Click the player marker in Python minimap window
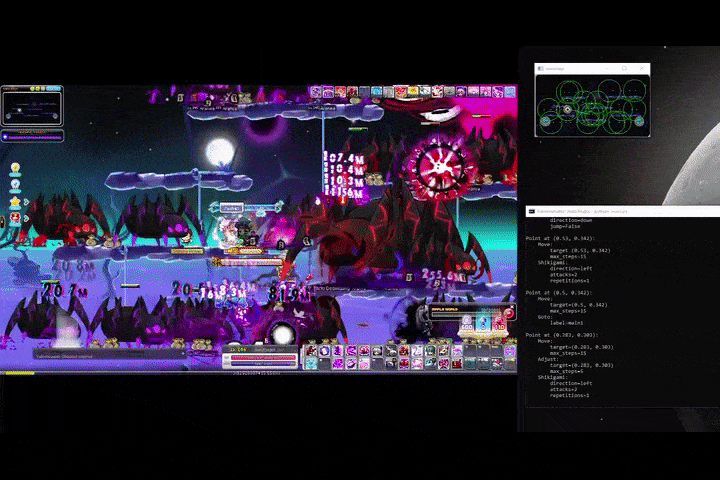The width and height of the screenshot is (720, 480). coord(568,109)
